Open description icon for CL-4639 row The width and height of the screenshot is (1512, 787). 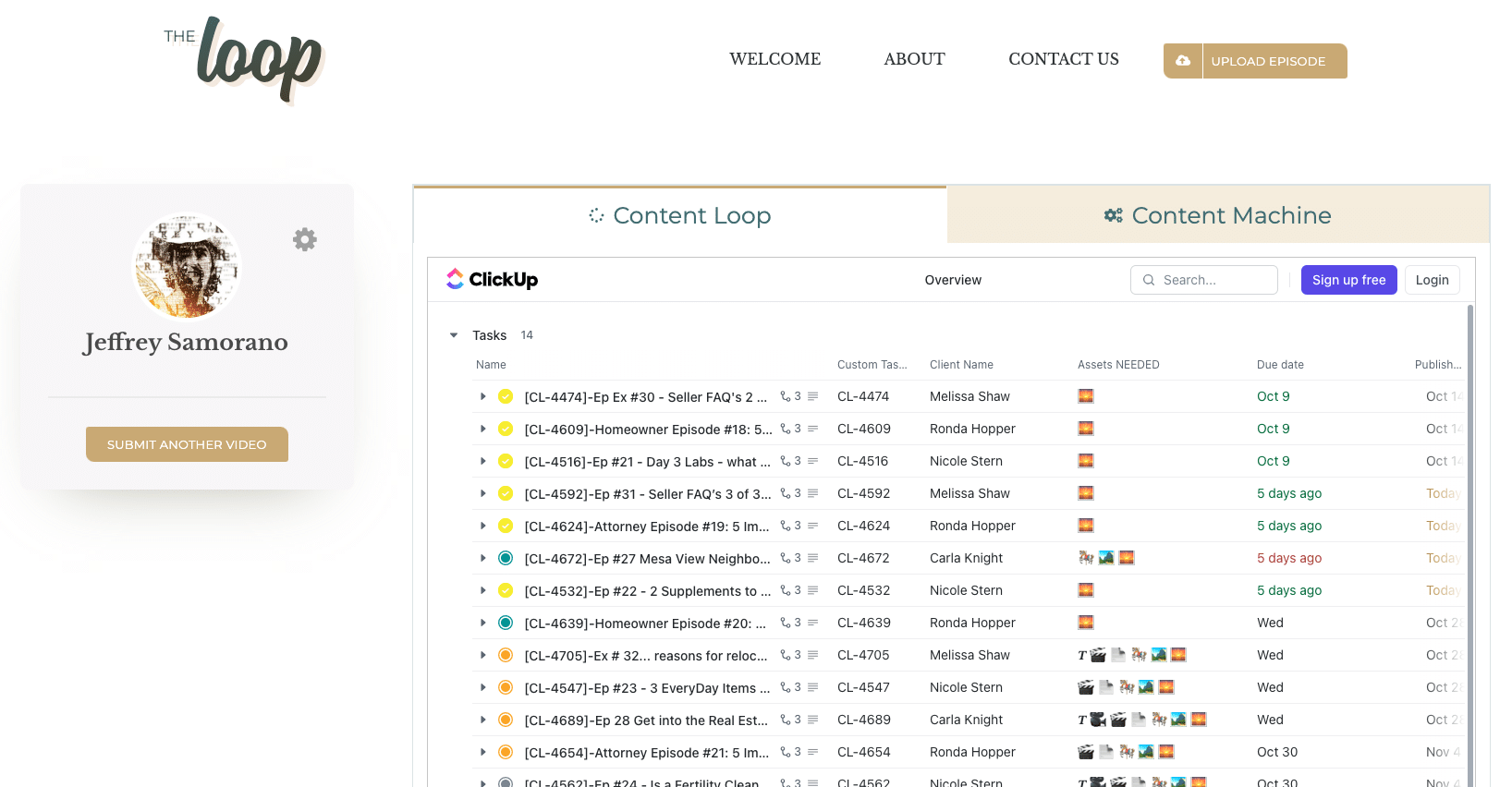(813, 623)
